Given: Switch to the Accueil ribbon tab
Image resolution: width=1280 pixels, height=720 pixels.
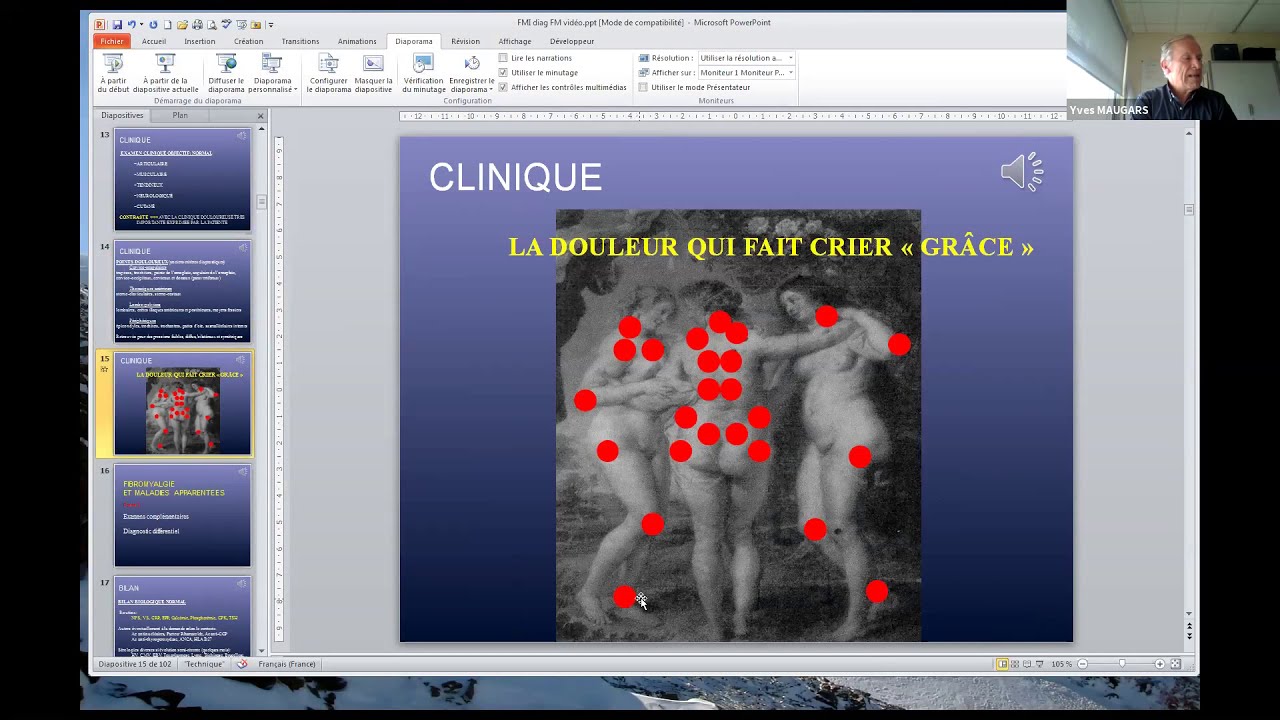Looking at the screenshot, I should point(154,41).
